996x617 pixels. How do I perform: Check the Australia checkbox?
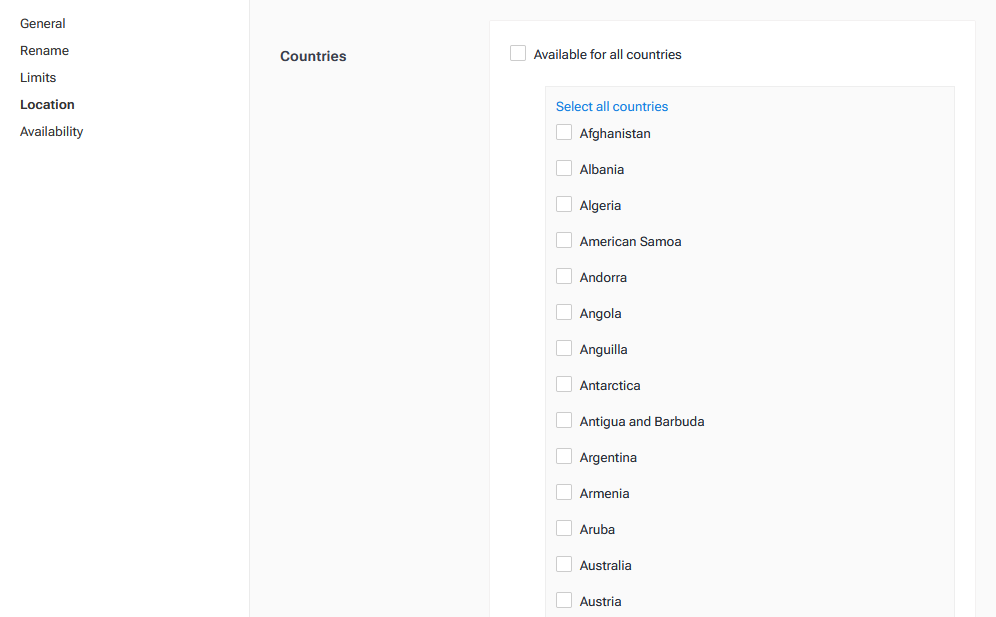(x=564, y=564)
